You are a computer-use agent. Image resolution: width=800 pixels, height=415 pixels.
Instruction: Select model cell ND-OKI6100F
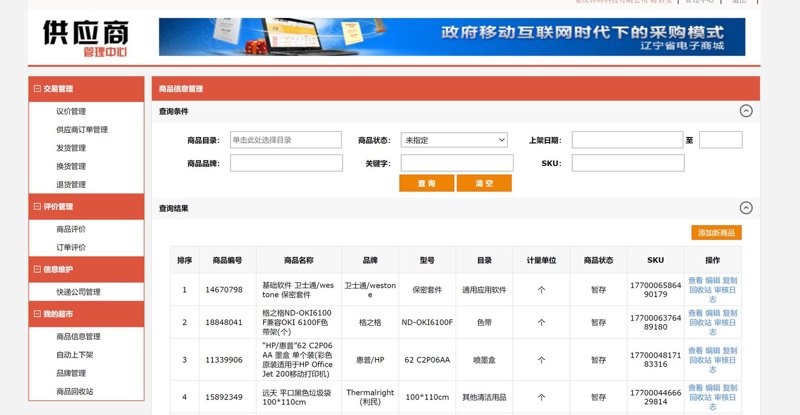tap(427, 323)
